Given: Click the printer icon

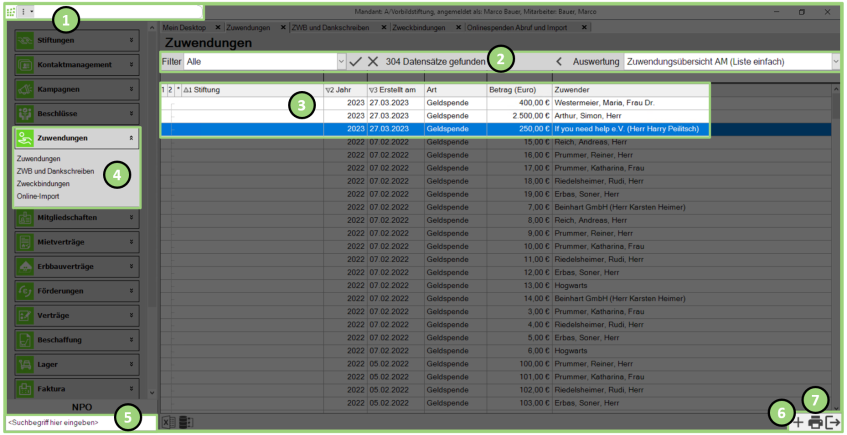Looking at the screenshot, I should 815,422.
